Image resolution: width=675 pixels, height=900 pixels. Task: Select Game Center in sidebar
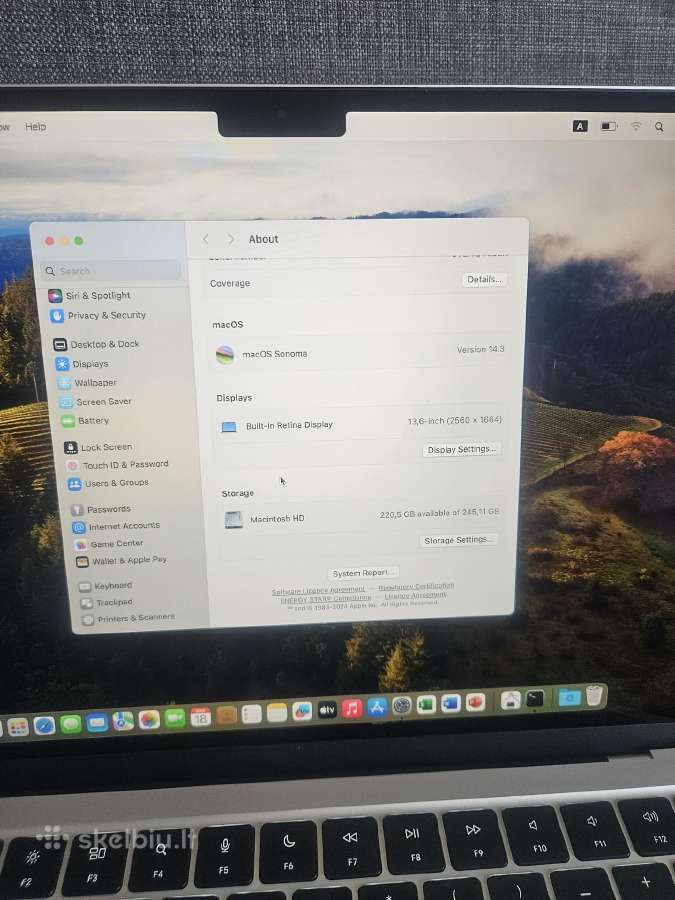click(109, 543)
